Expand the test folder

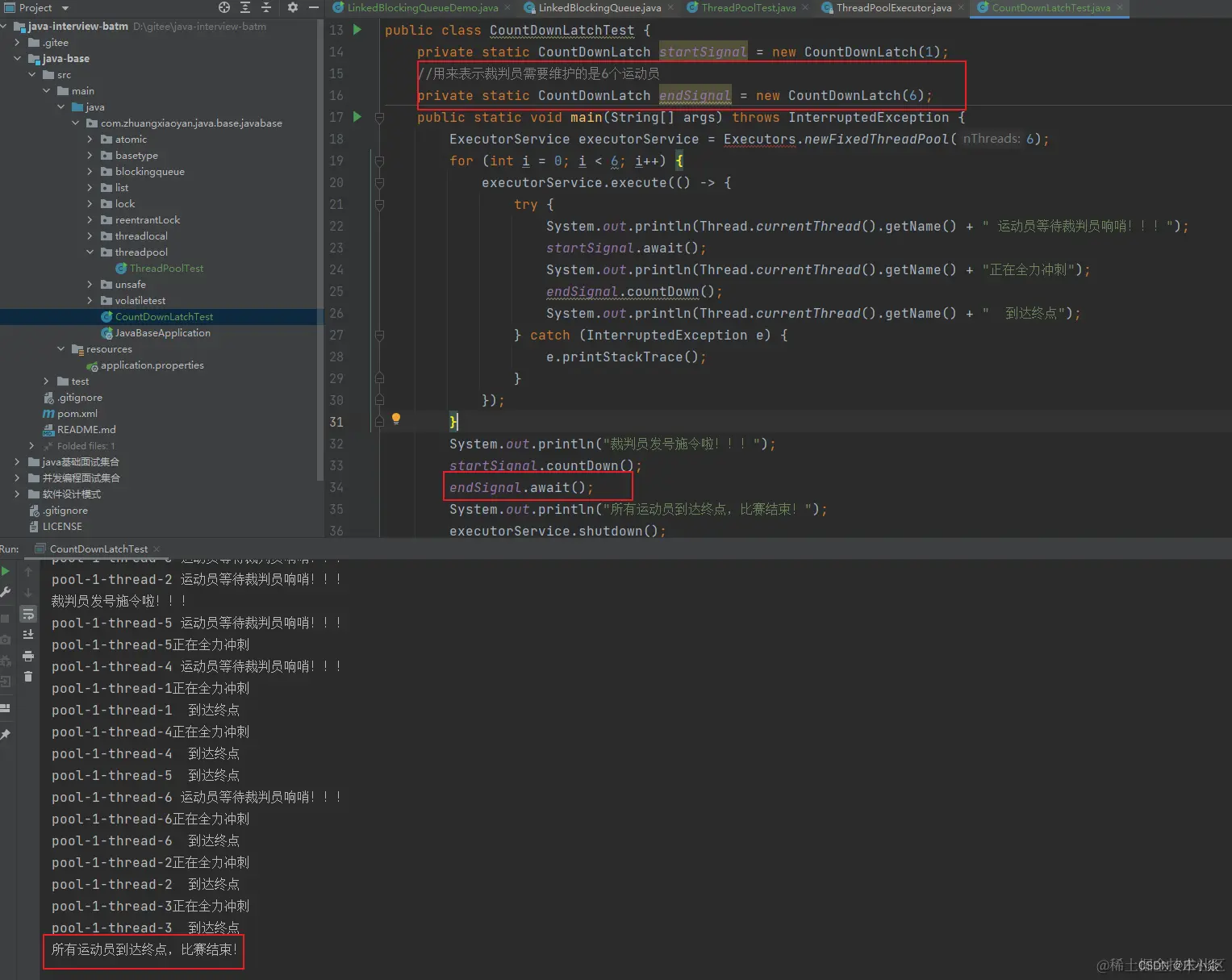[x=46, y=382]
